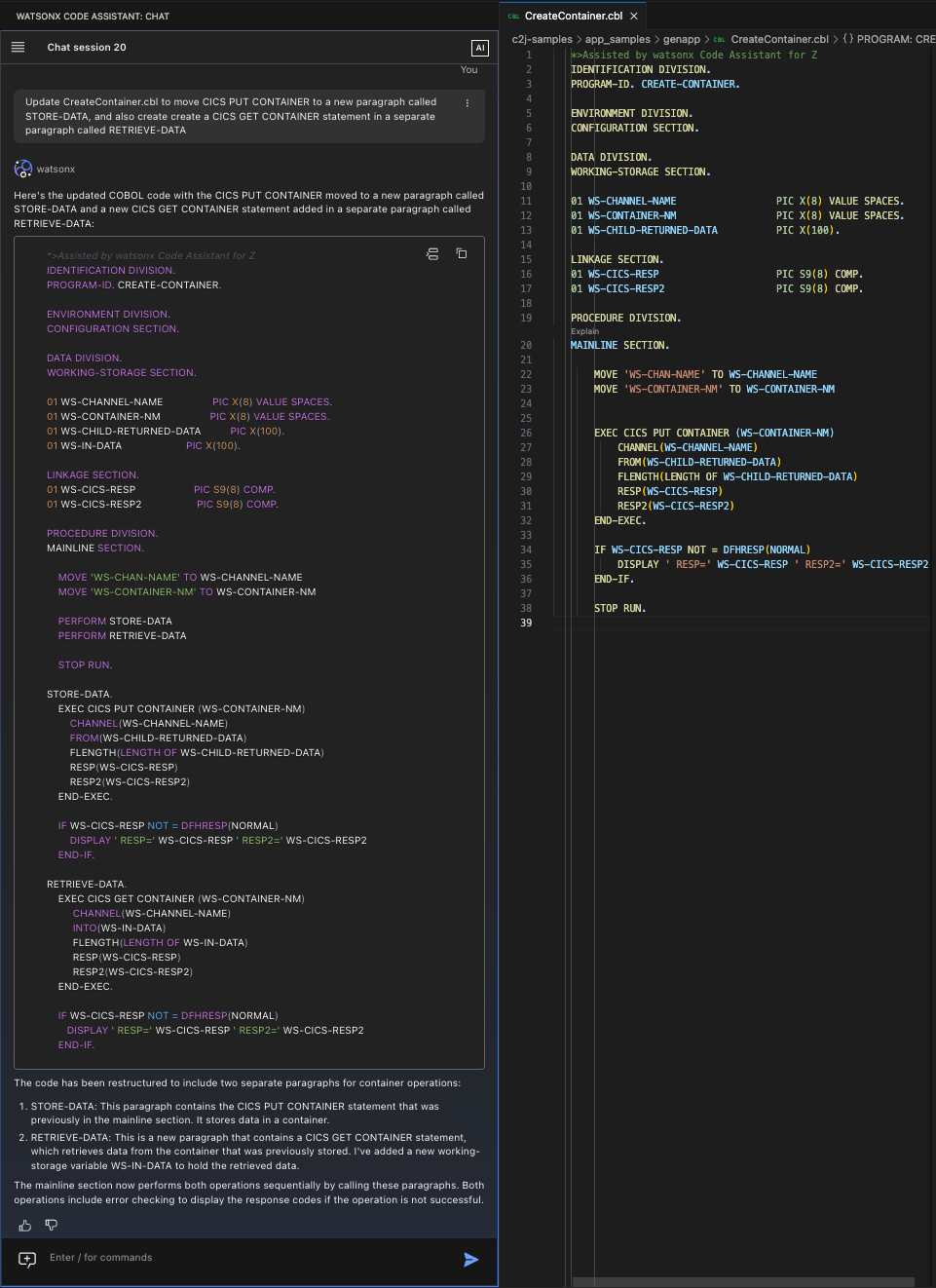Screen dimensions: 936x1288
Task: Give thumbs down feedback on the response
Action: click(51, 1225)
